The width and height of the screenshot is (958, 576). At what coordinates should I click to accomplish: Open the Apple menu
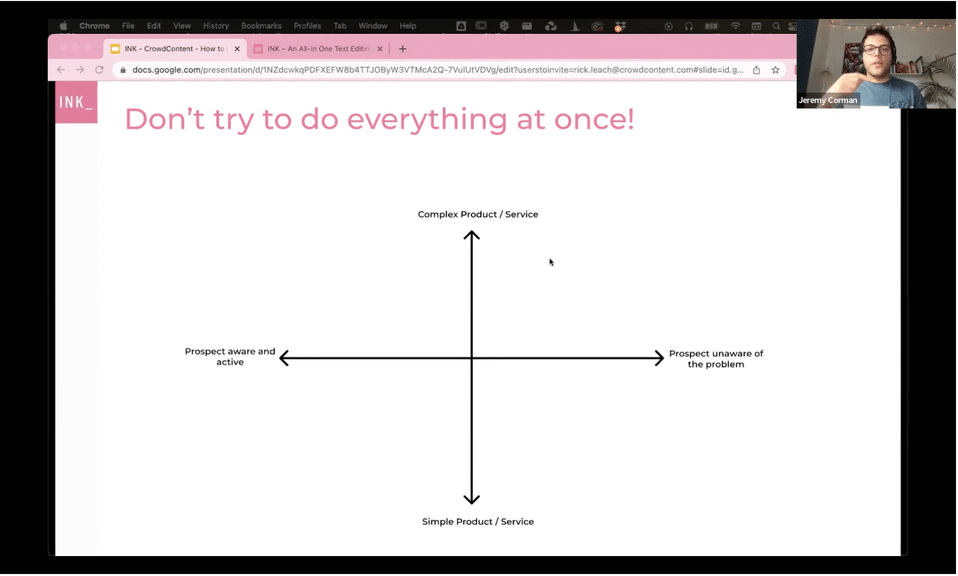tap(64, 26)
